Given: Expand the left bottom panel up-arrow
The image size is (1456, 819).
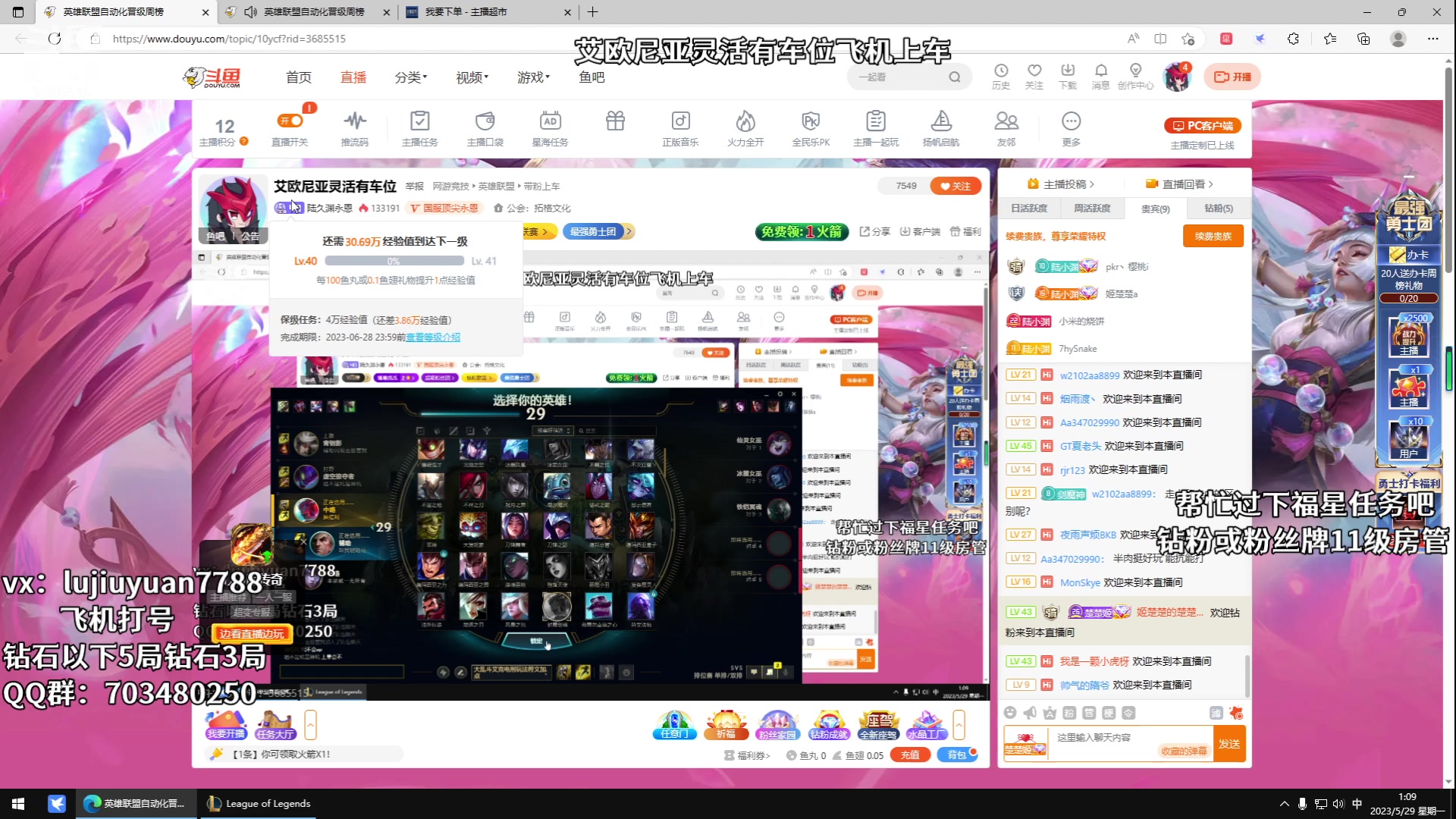Looking at the screenshot, I should pyautogui.click(x=310, y=725).
